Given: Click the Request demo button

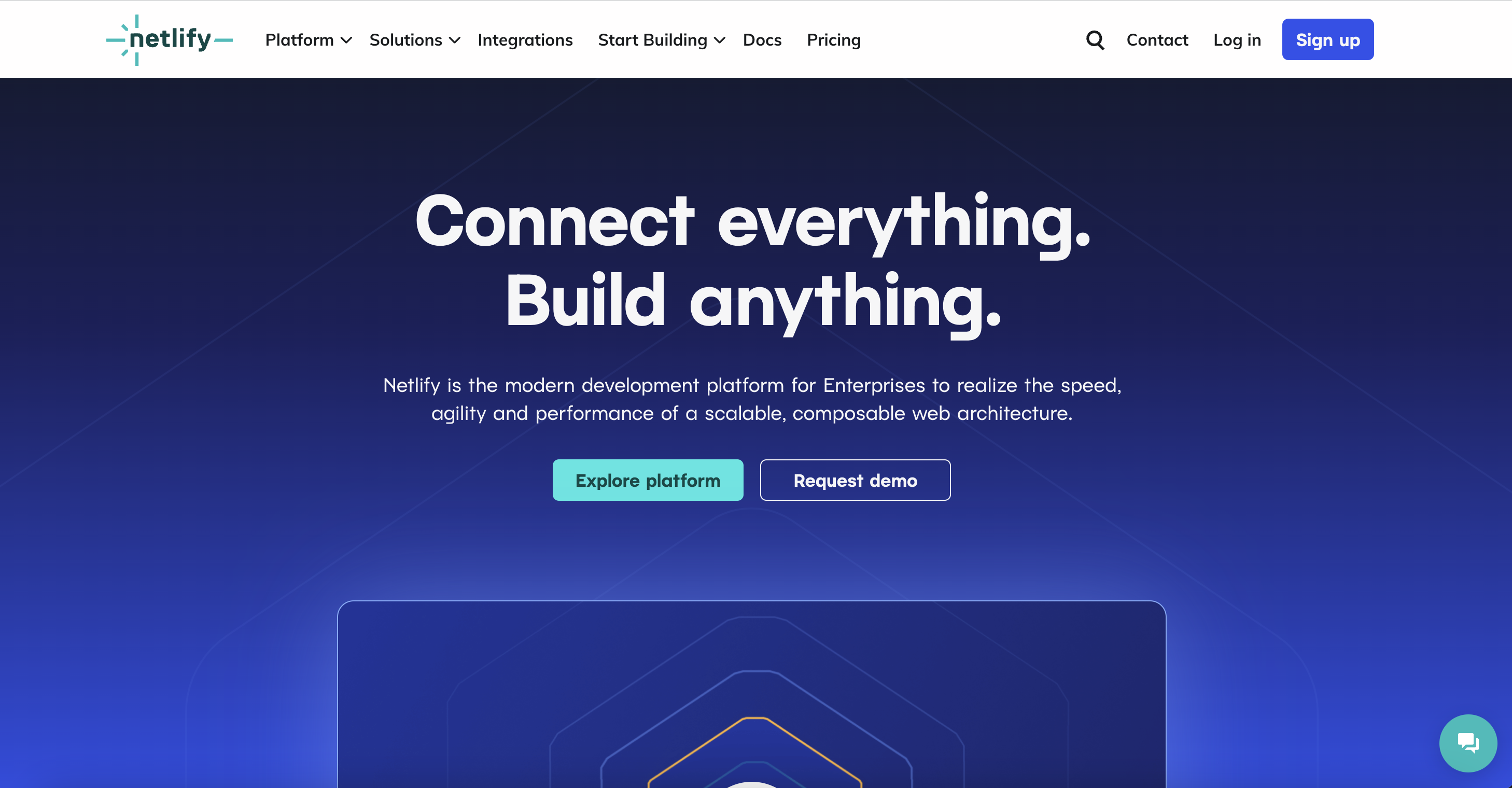Looking at the screenshot, I should click(856, 480).
